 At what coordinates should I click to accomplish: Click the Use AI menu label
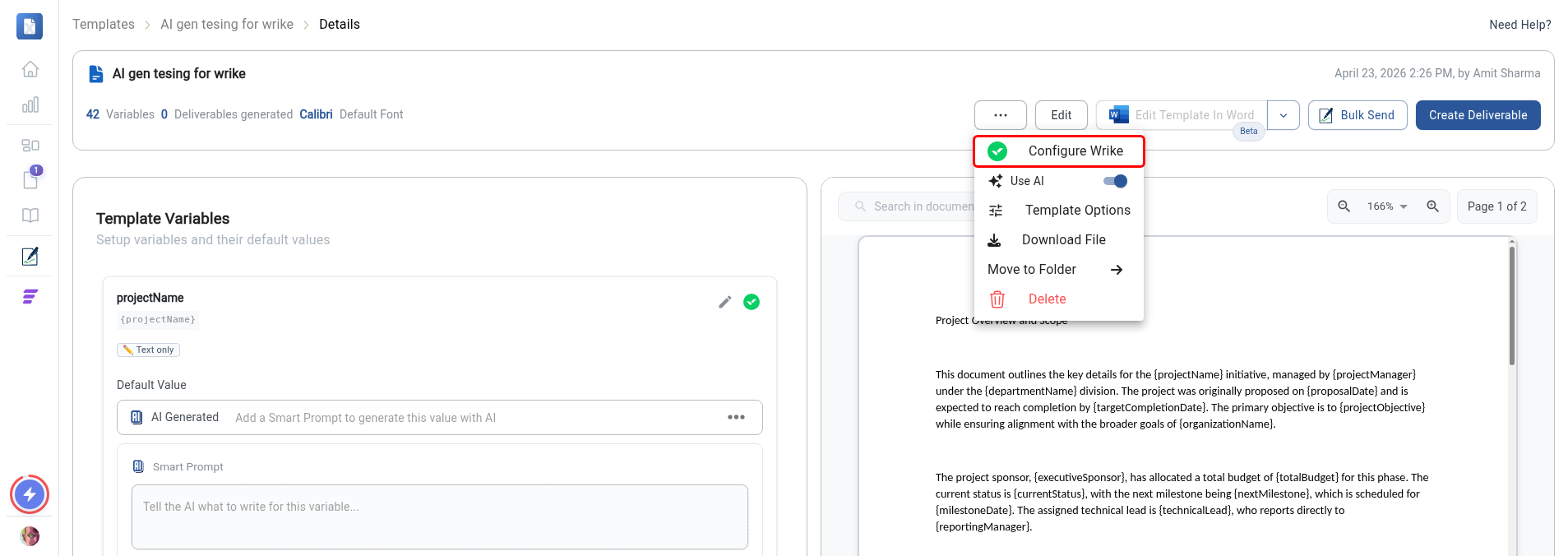(x=1027, y=181)
